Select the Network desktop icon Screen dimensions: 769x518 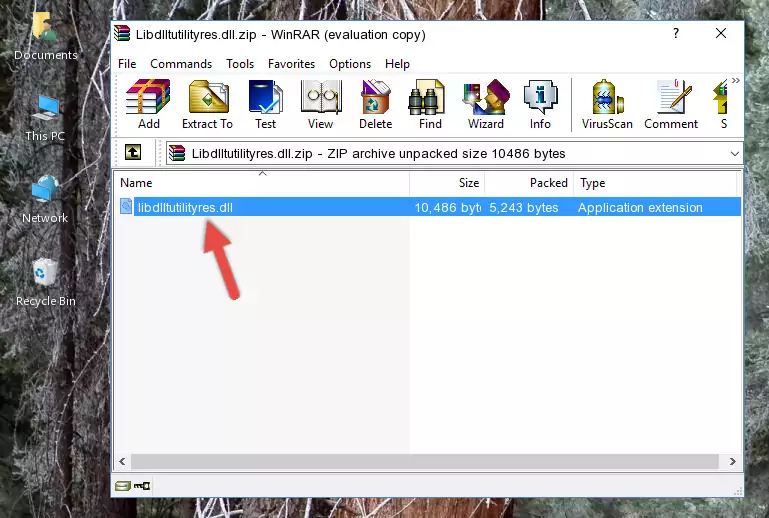(45, 200)
